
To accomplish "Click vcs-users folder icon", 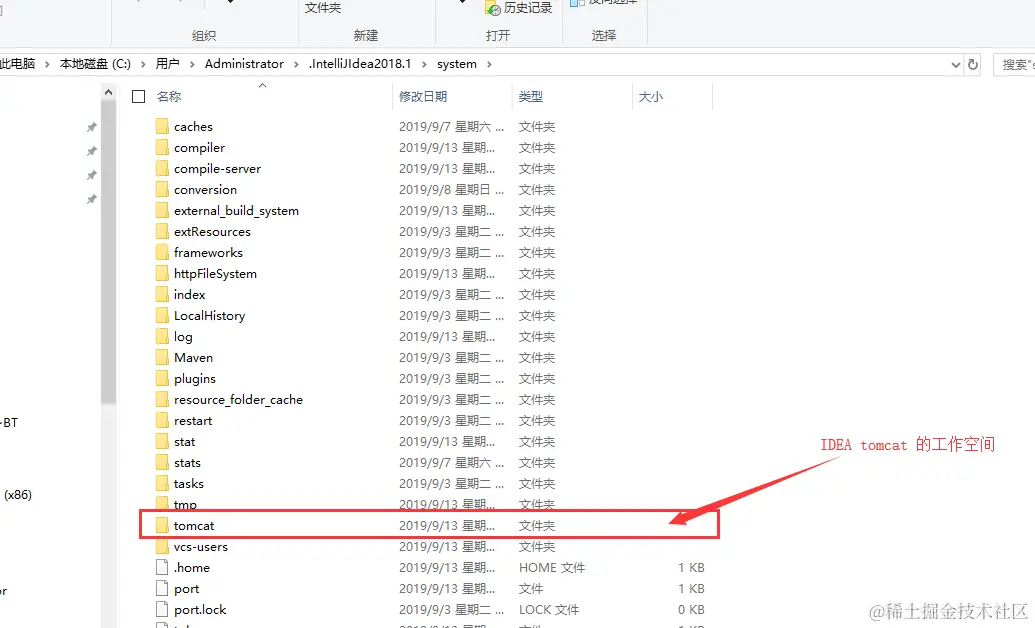I will point(162,547).
